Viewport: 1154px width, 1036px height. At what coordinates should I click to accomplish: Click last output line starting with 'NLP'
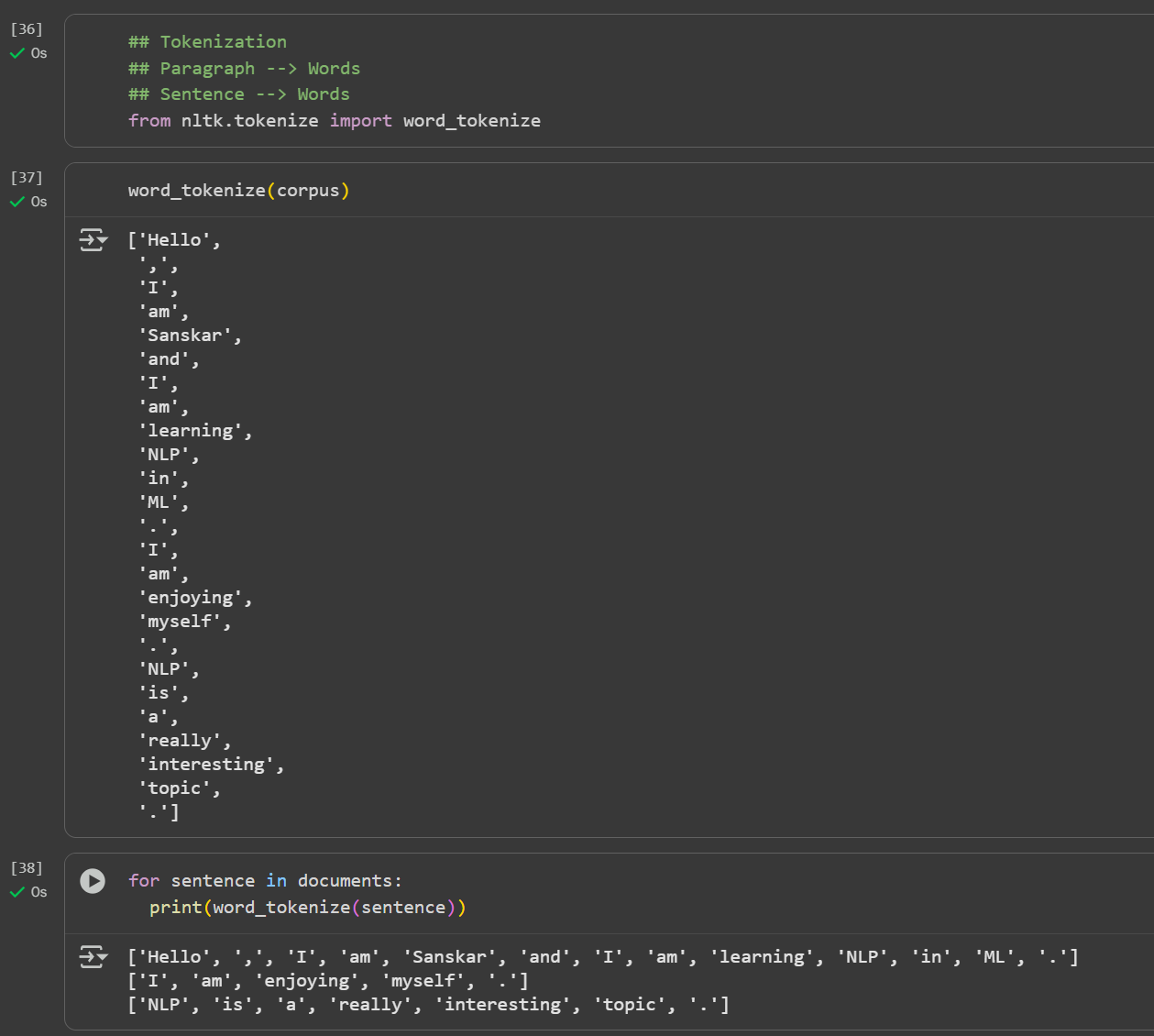click(428, 1005)
